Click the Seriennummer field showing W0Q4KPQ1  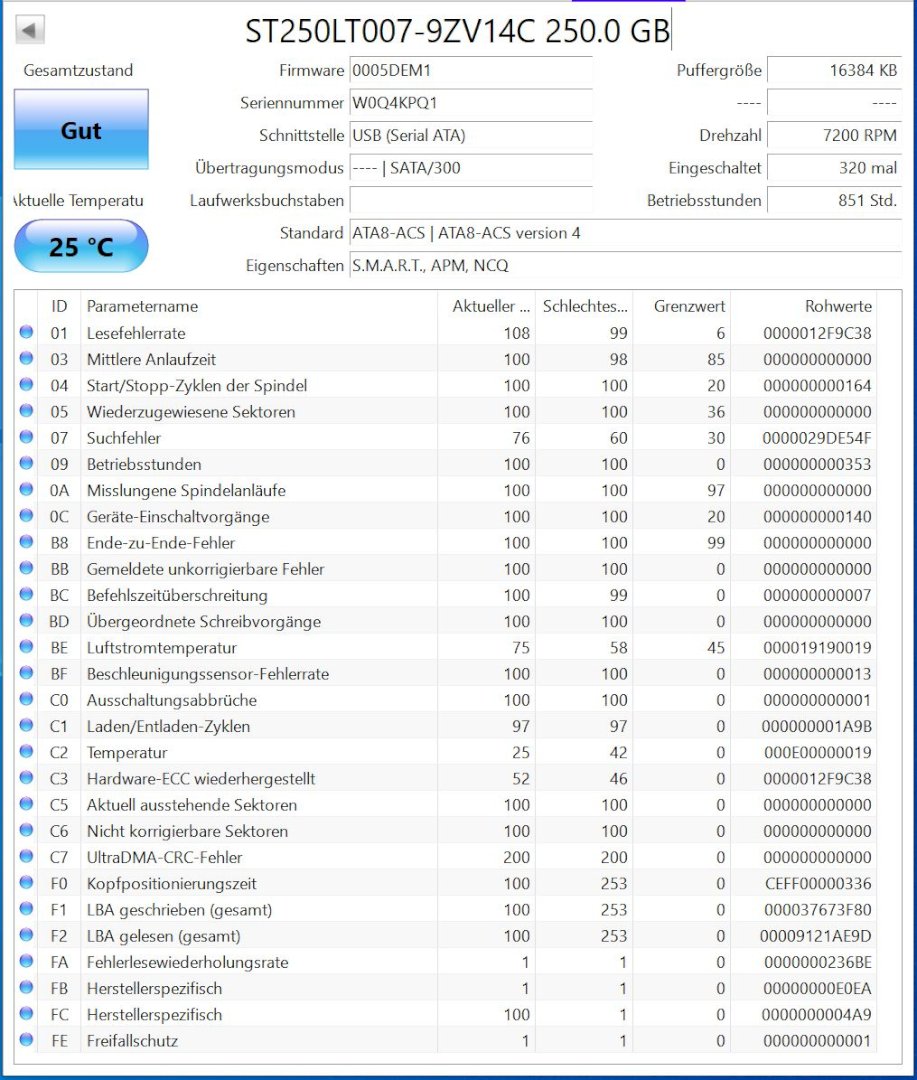click(470, 103)
